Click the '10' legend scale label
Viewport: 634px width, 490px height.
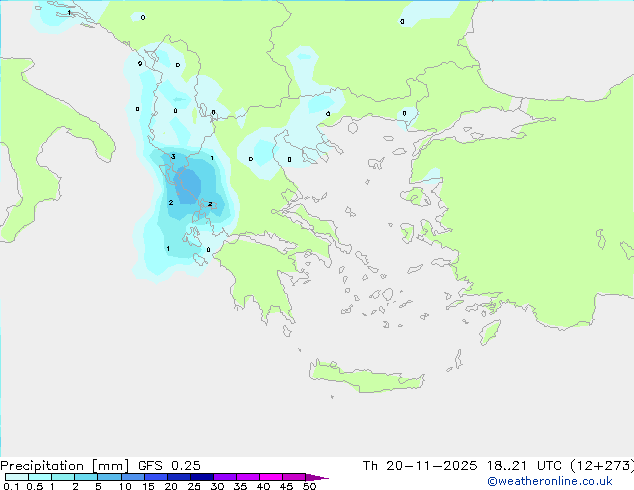coord(125,486)
